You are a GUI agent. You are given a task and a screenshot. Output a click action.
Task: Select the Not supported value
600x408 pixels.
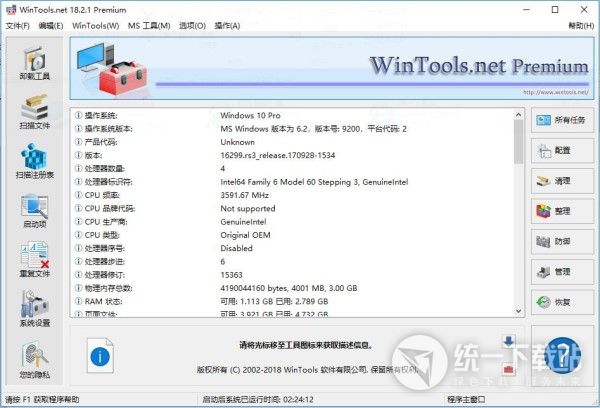click(x=248, y=209)
